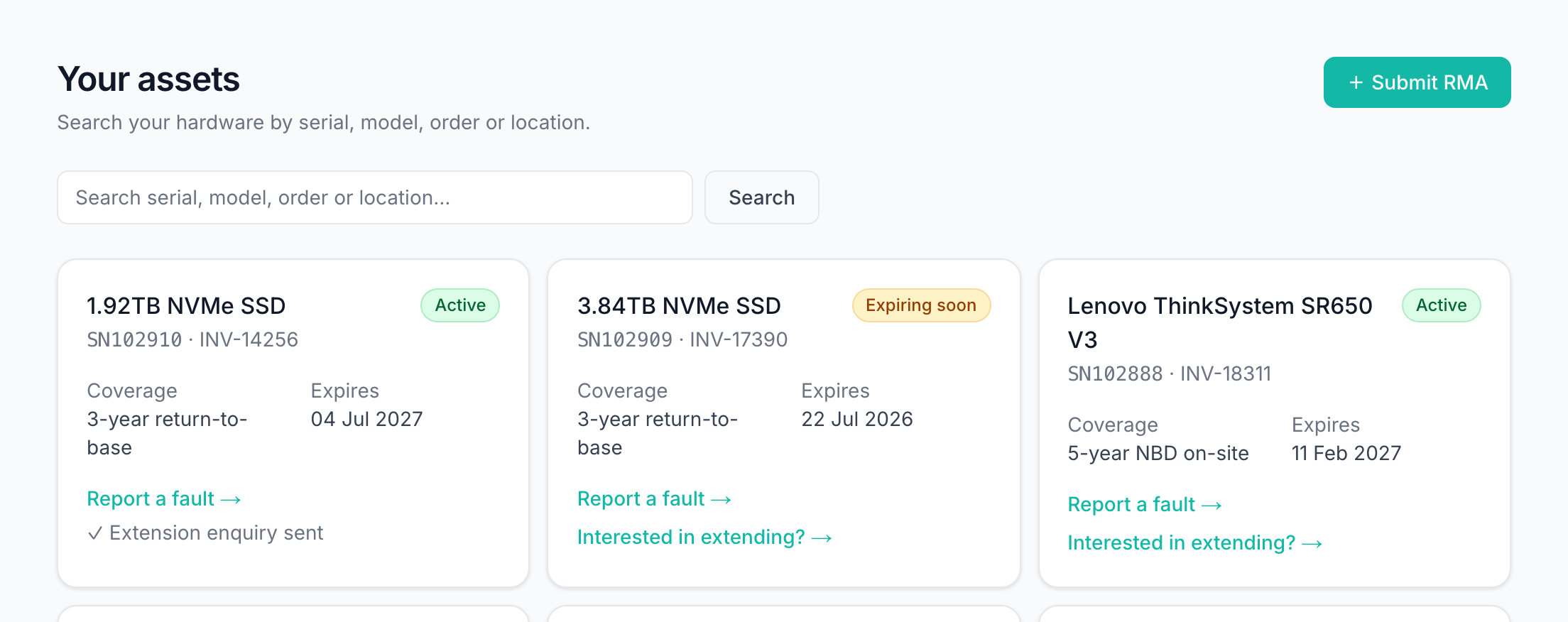Click the Expiring soon badge

pos(921,305)
